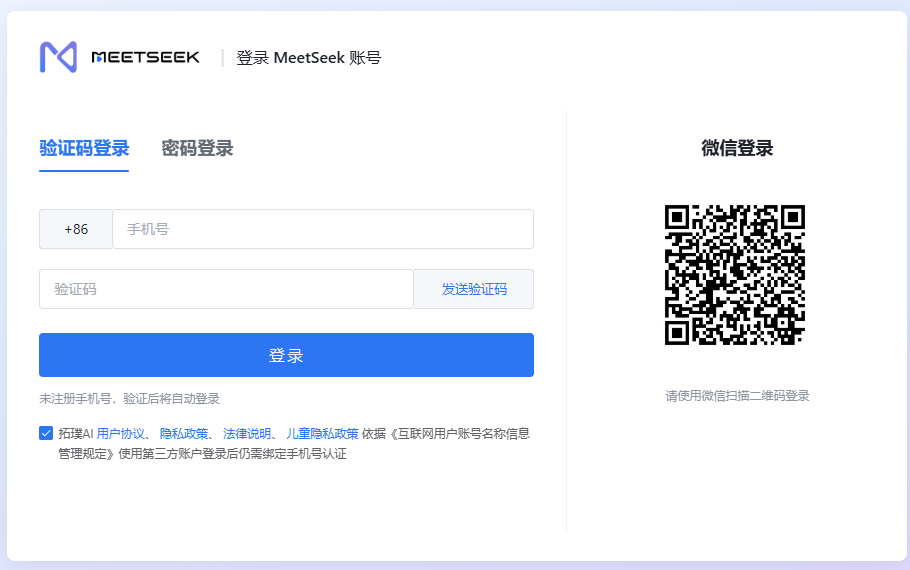
Task: Click 发送验证码 to send code
Action: 474,289
